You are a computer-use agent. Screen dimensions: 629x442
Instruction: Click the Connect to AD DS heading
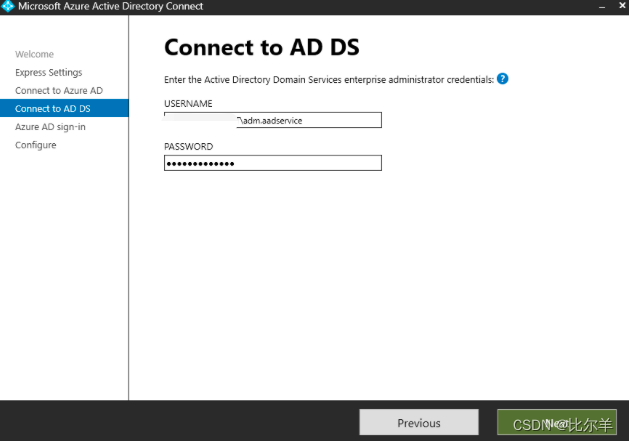pyautogui.click(x=262, y=47)
